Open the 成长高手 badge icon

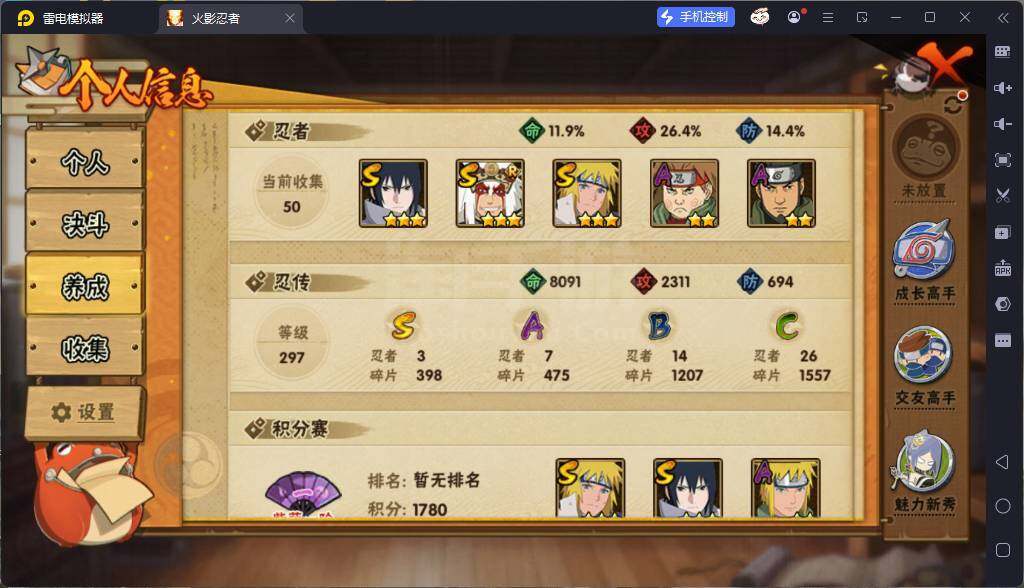point(924,251)
